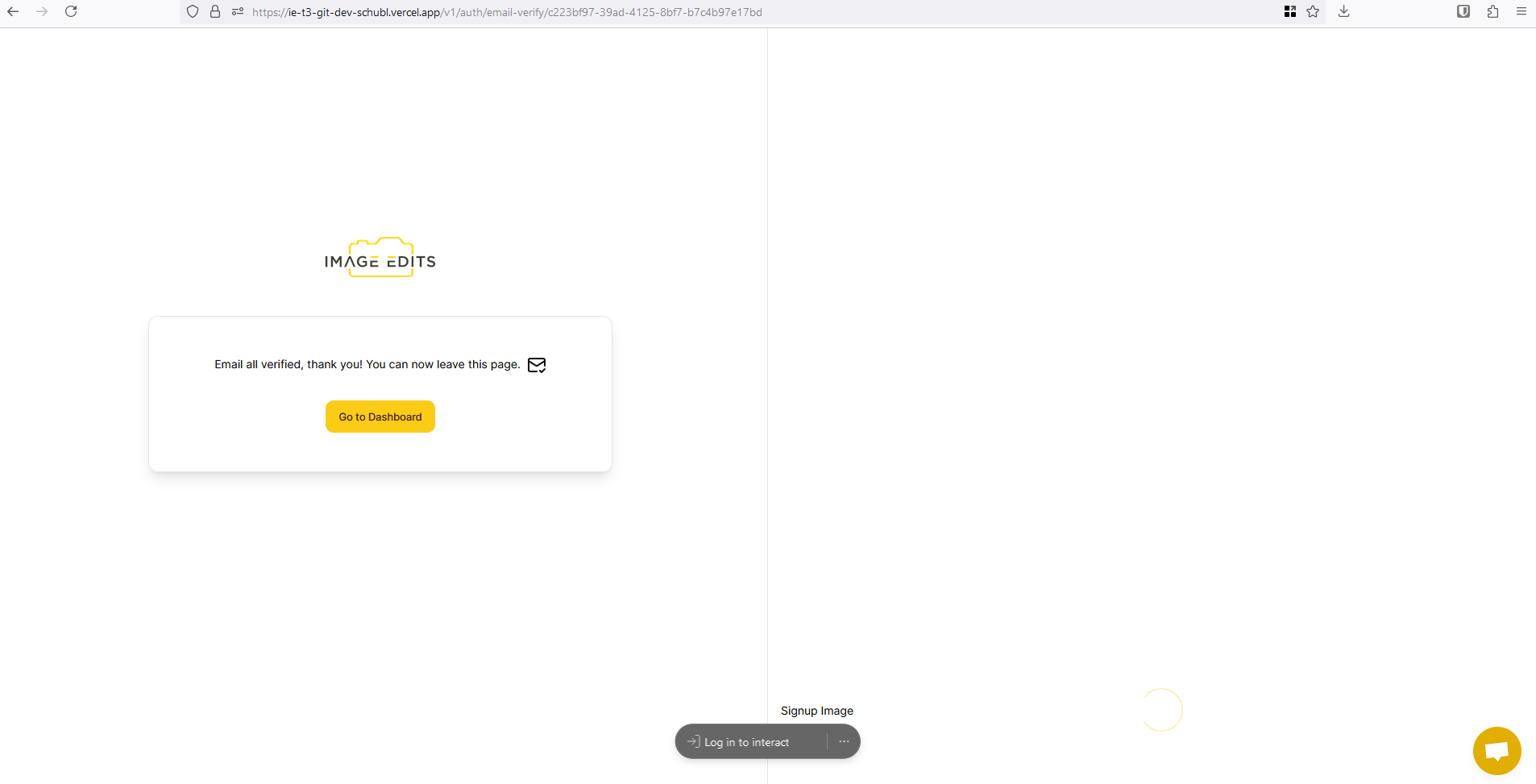The image size is (1536, 784).
Task: Go forward to the next page
Action: click(42, 11)
